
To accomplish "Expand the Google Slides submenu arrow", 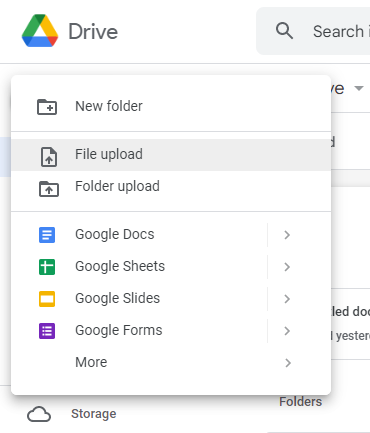I will pyautogui.click(x=287, y=299).
